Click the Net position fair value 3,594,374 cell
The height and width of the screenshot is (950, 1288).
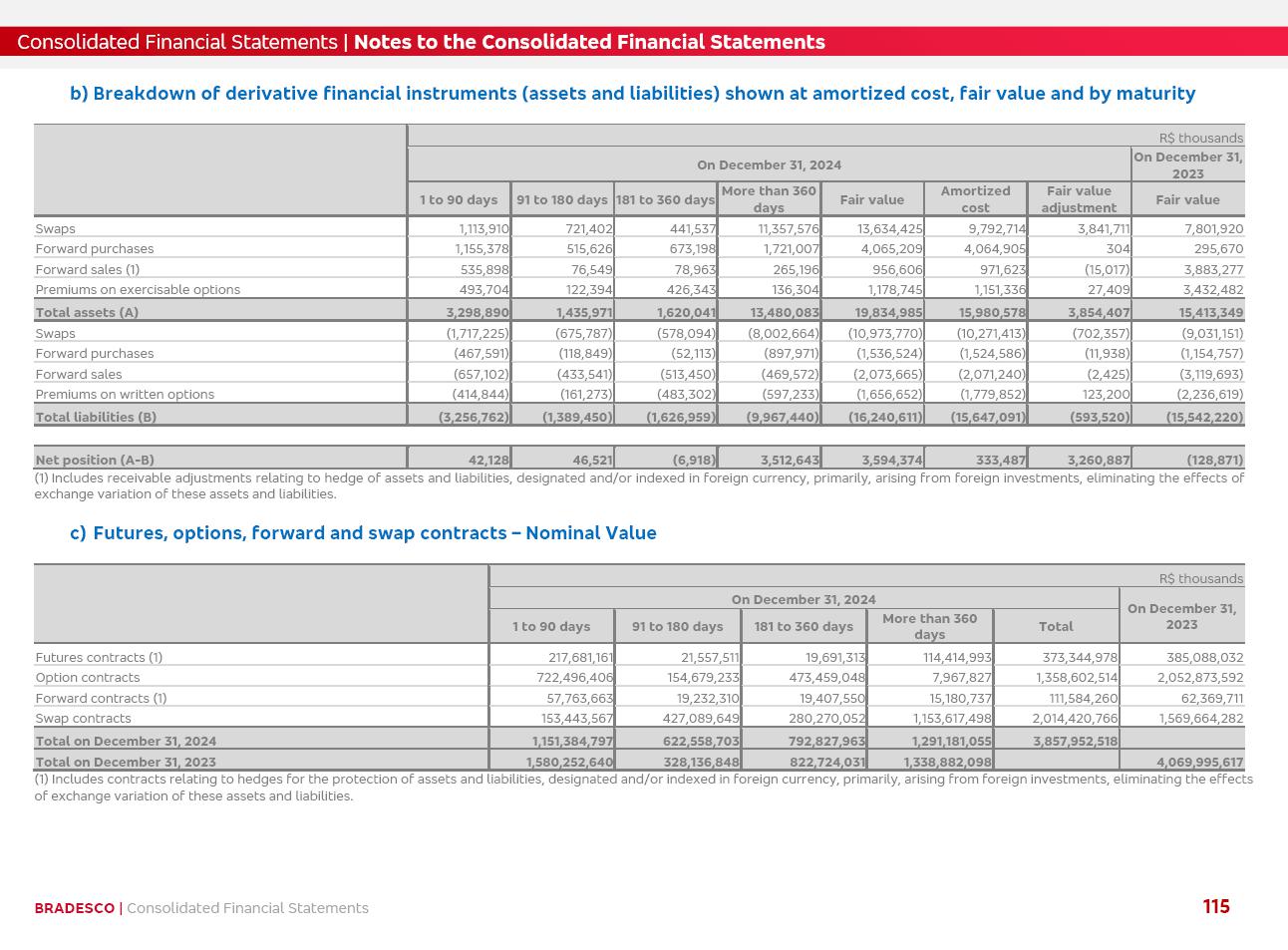pos(891,460)
